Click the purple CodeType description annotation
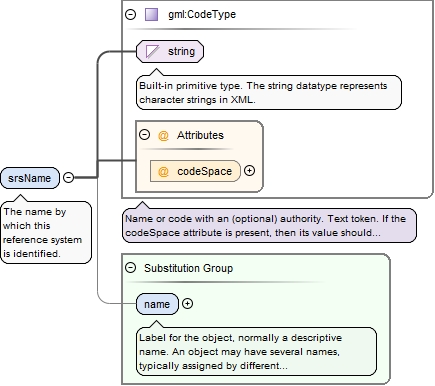Image resolution: width=435 pixels, height=386 pixels. [x=269, y=226]
